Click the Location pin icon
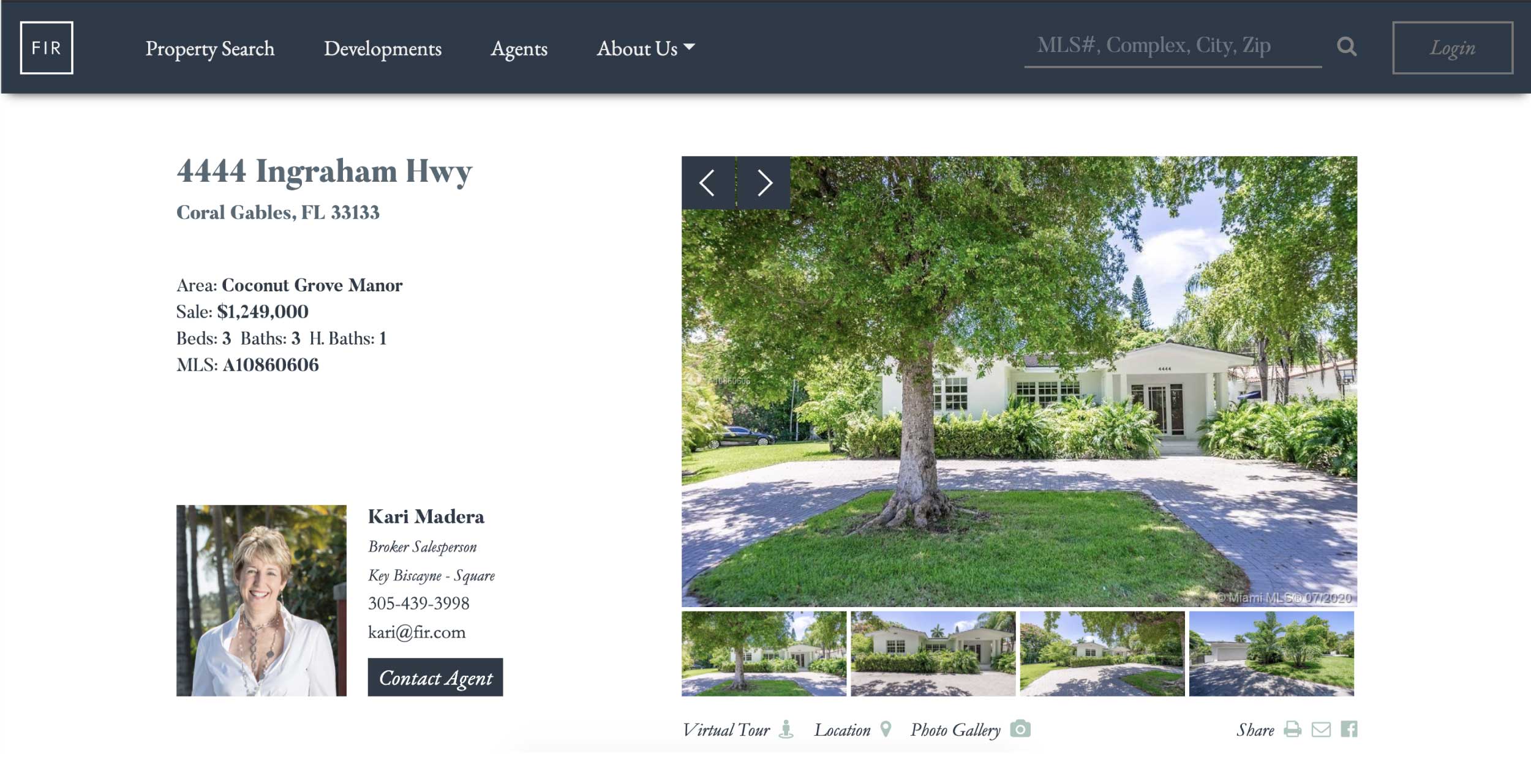1531x784 pixels. pyautogui.click(x=886, y=728)
